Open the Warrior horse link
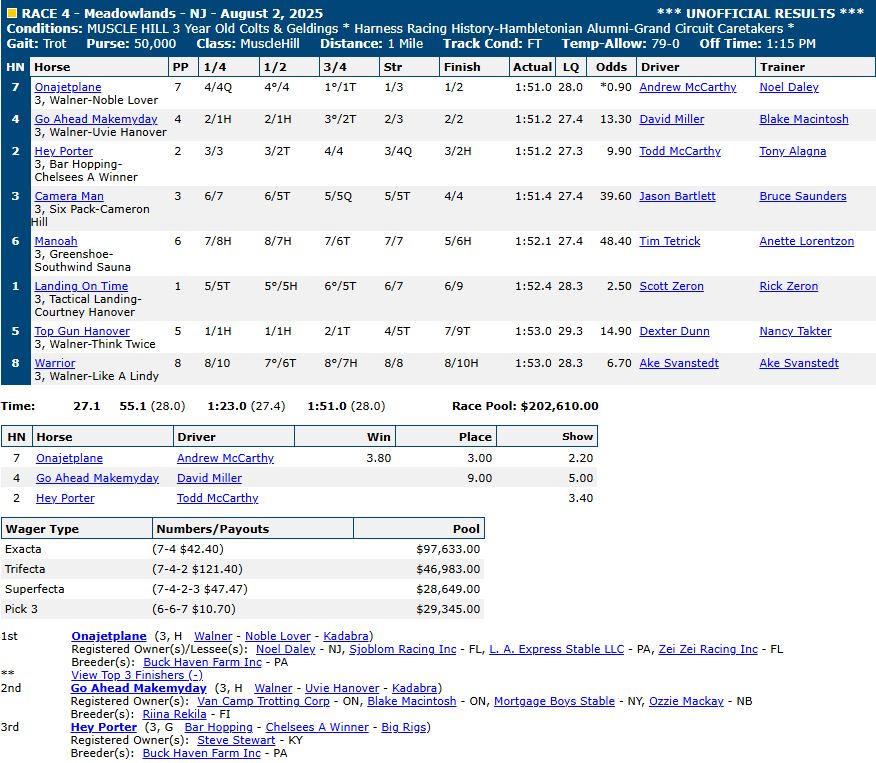Image resolution: width=876 pixels, height=763 pixels. point(55,363)
